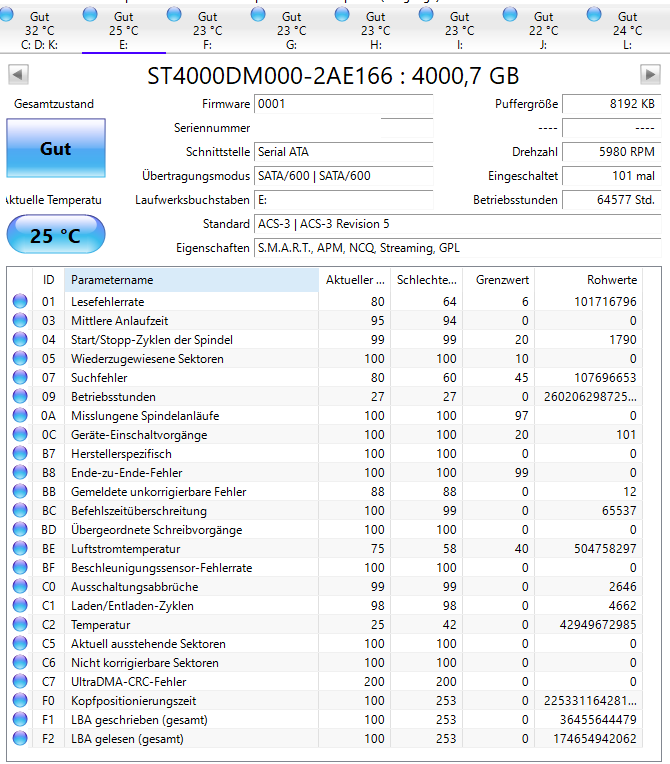Click the Betriebsstunden value 64577 Std.
The height and width of the screenshot is (764, 670).
[x=612, y=200]
